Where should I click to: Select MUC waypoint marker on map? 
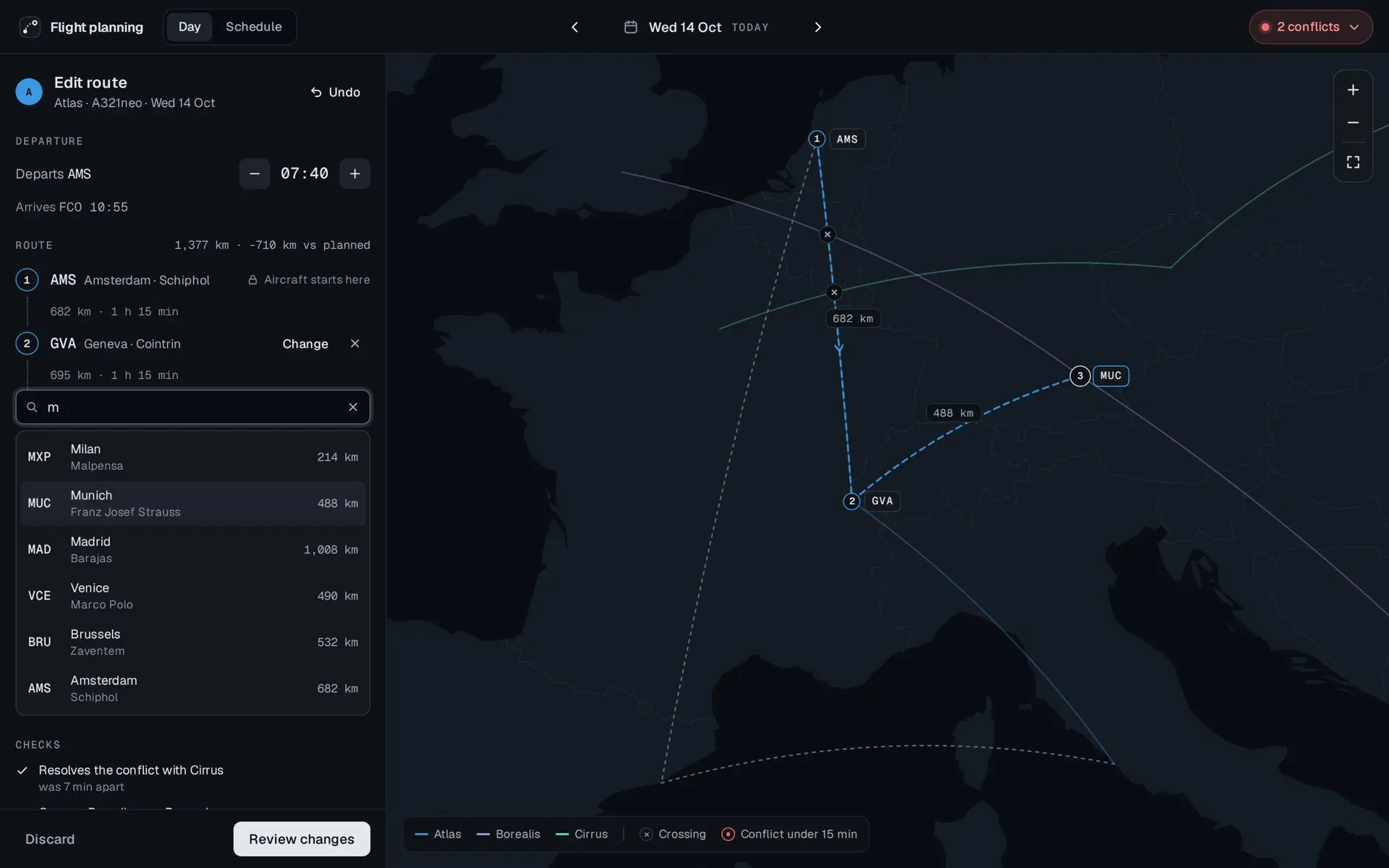tap(1080, 376)
